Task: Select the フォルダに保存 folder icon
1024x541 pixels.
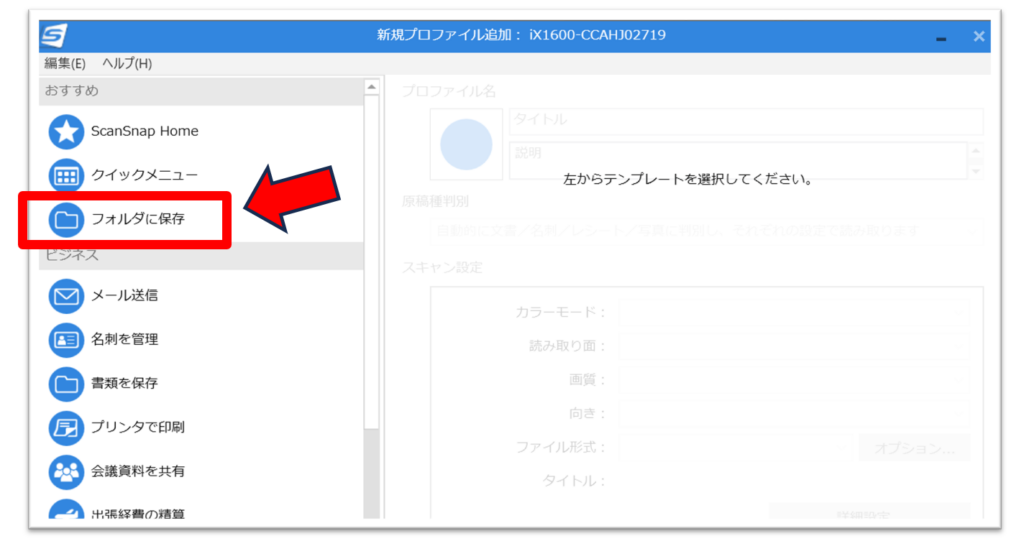Action: (66, 219)
